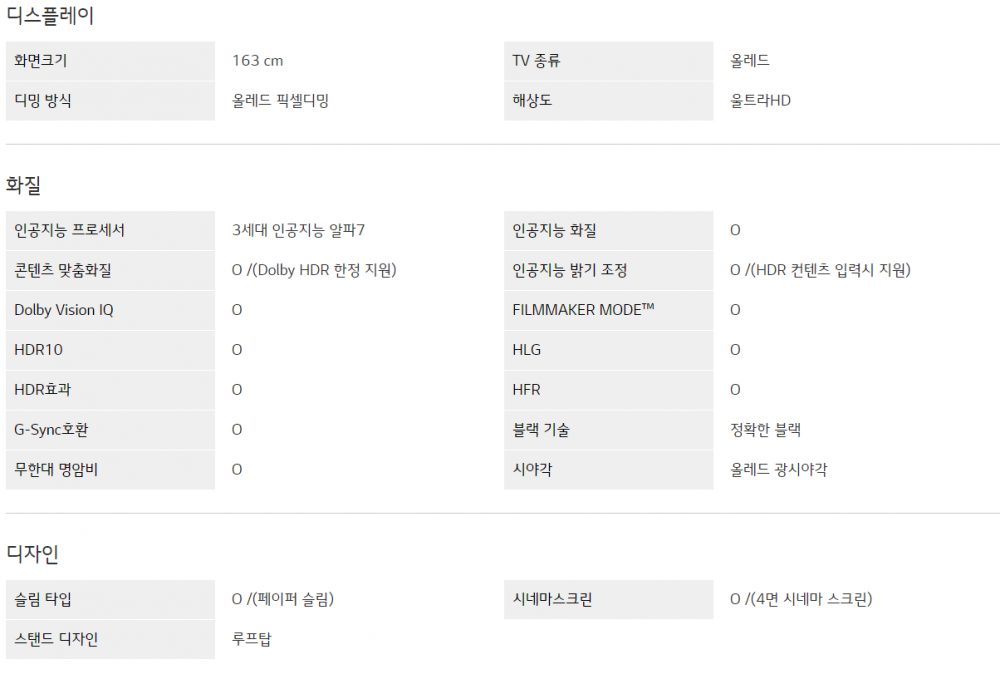Image resolution: width=1000 pixels, height=679 pixels.
Task: Click the 디스플레이 section heading
Action: pyautogui.click(x=50, y=15)
